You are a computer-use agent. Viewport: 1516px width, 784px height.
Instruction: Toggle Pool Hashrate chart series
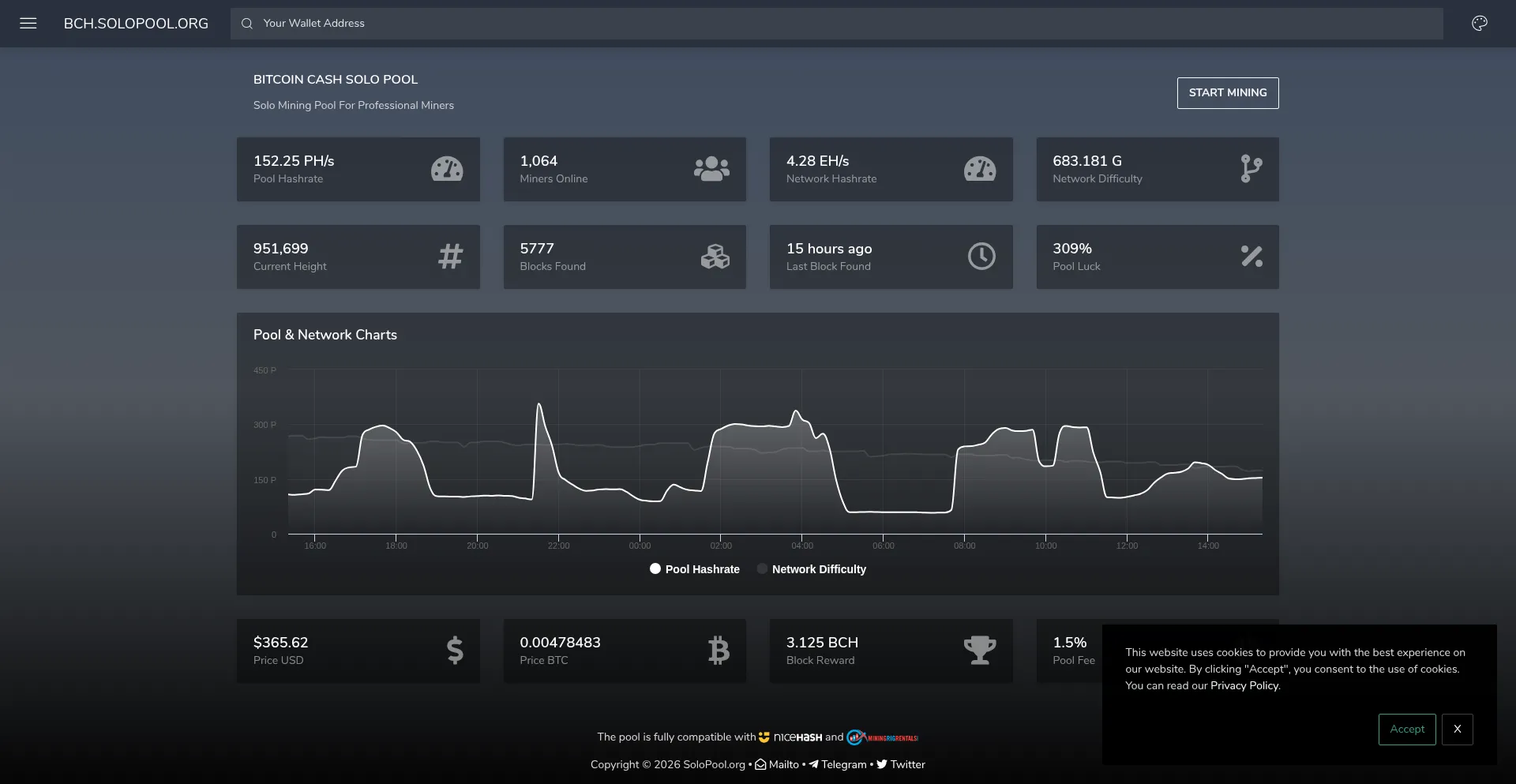695,569
